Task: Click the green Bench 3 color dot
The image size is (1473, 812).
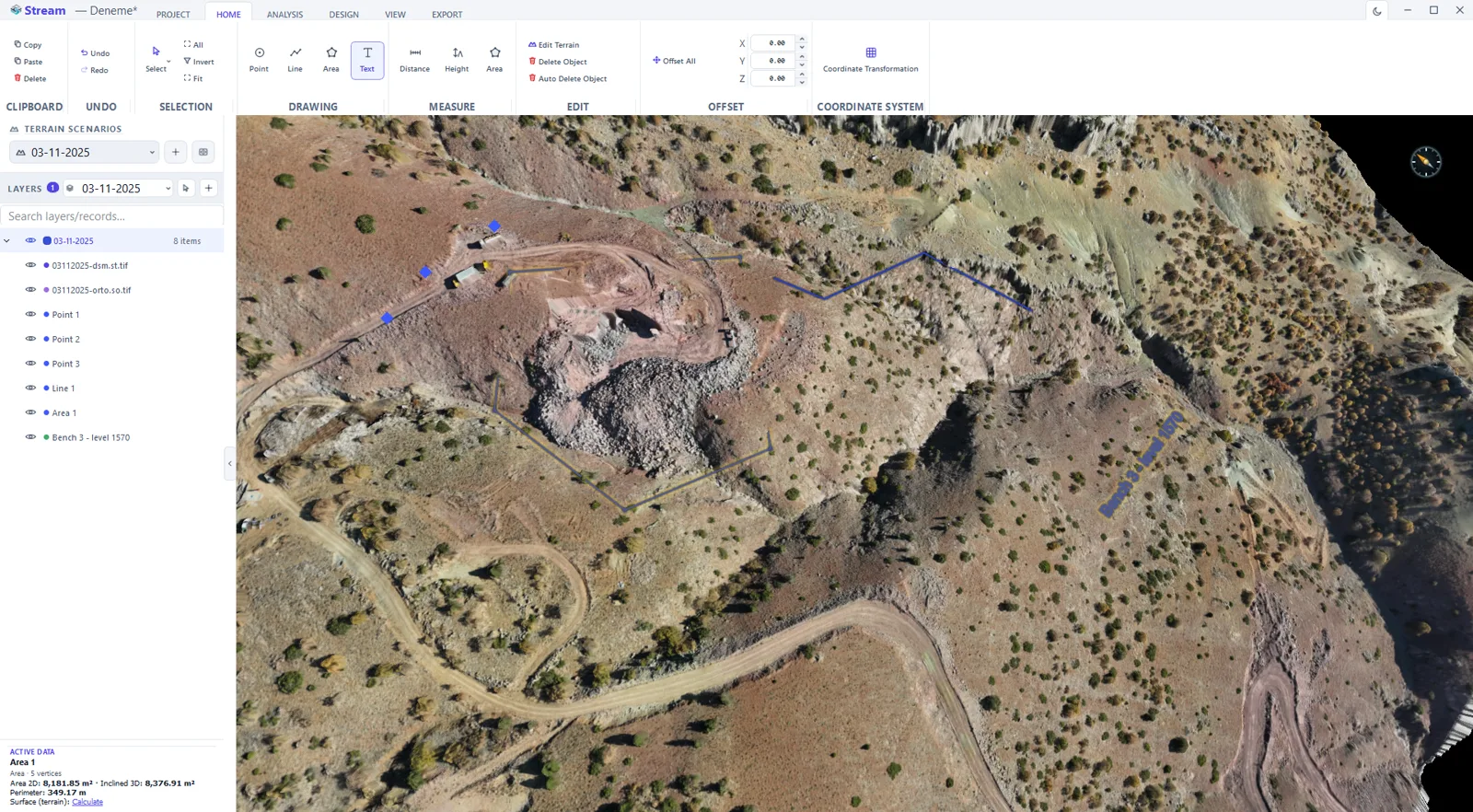Action: pyautogui.click(x=46, y=437)
